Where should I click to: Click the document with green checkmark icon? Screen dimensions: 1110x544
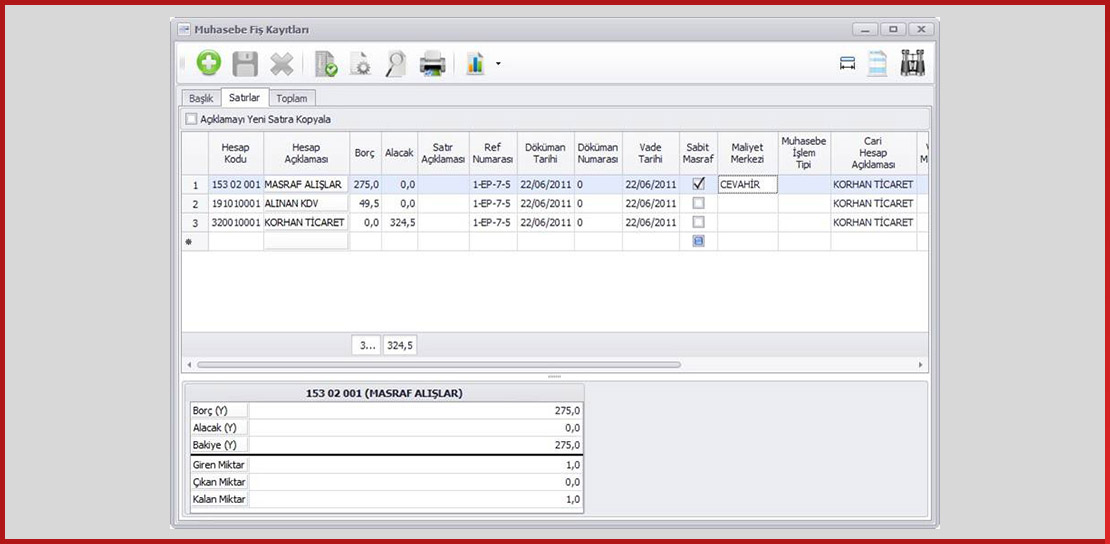(x=325, y=64)
